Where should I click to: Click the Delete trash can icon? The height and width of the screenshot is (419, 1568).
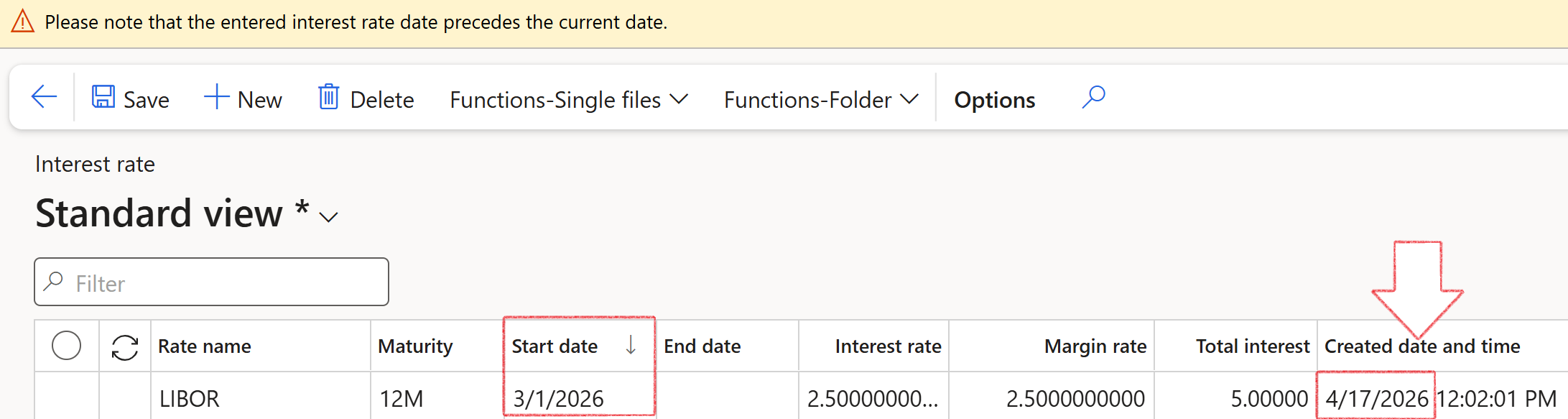pos(328,97)
